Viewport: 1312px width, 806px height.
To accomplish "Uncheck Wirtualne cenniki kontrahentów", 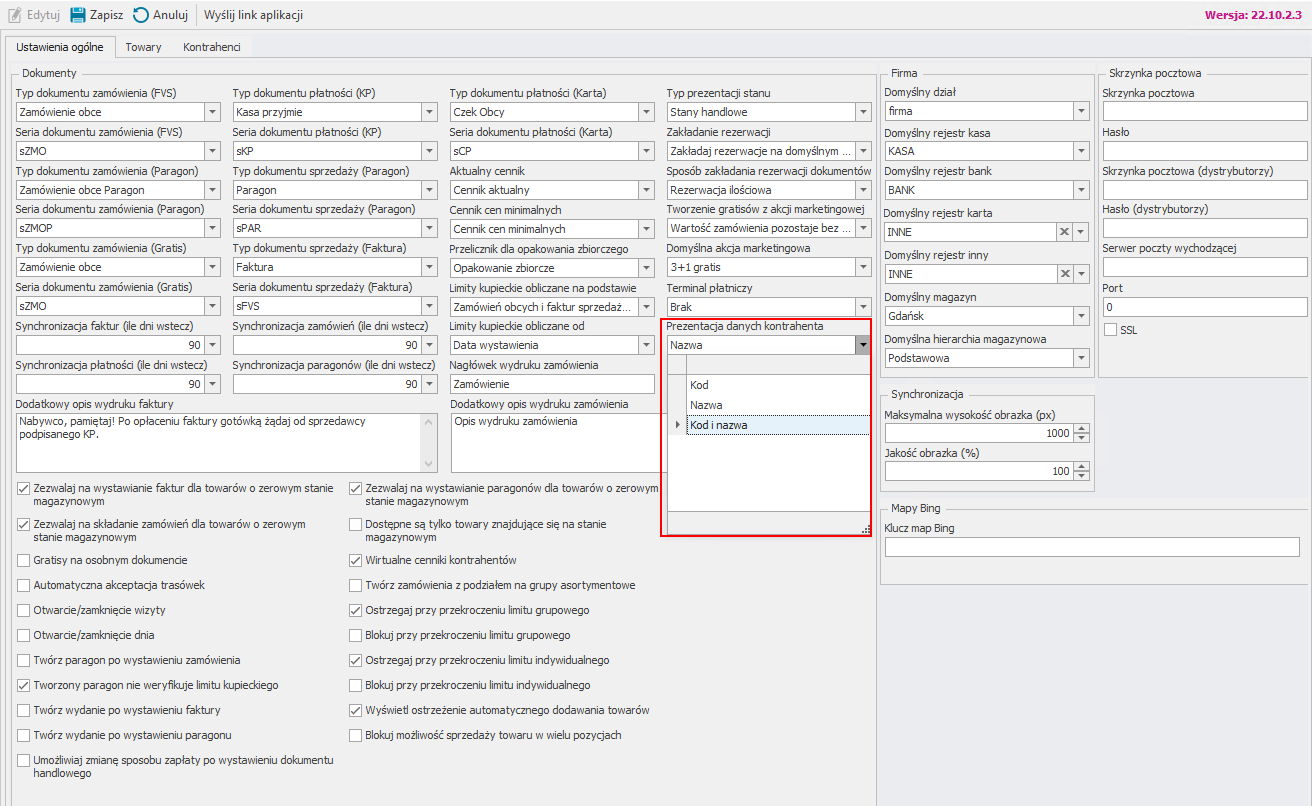I will 356,561.
